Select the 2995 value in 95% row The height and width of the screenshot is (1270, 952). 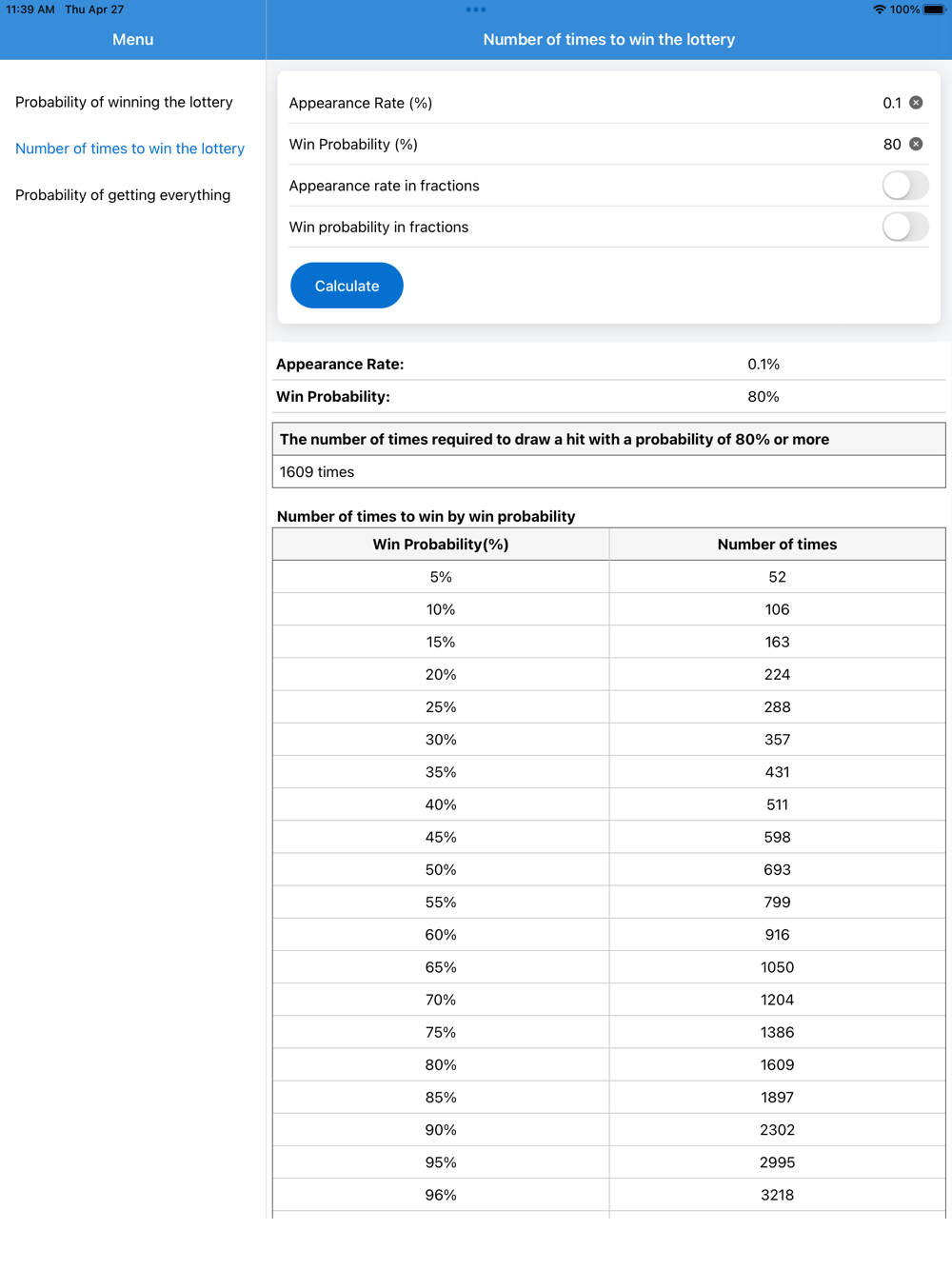click(x=777, y=1162)
